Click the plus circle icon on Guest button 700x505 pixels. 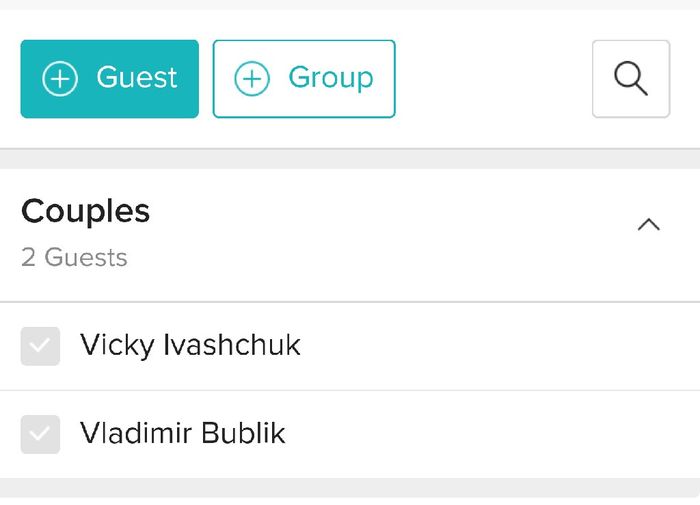[60, 79]
